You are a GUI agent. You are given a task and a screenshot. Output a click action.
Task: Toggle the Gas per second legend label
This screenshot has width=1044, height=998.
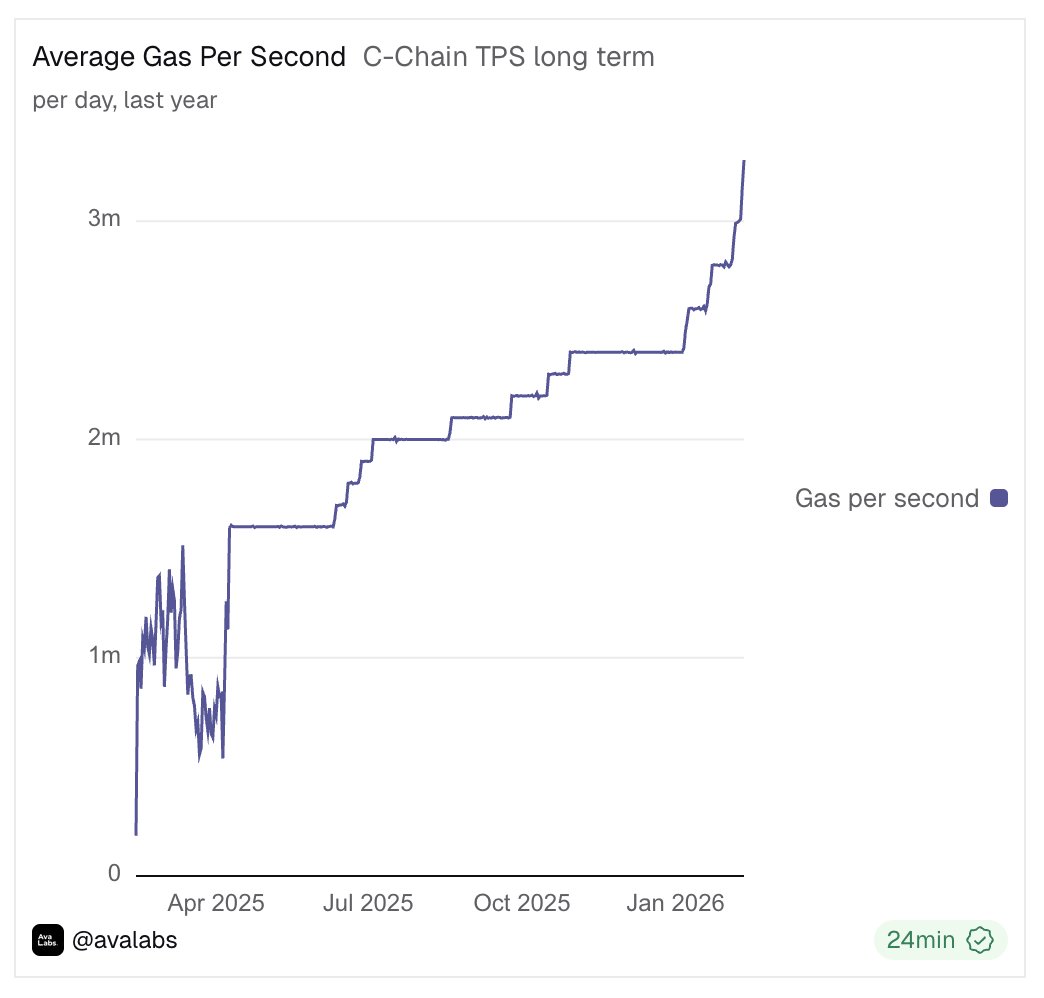[x=886, y=498]
